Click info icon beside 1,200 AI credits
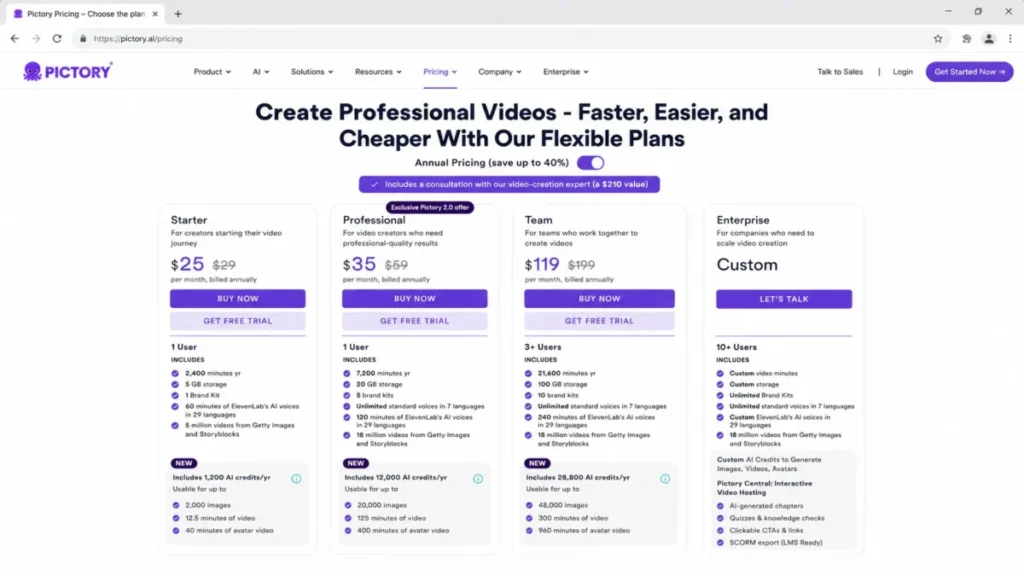 pos(296,479)
